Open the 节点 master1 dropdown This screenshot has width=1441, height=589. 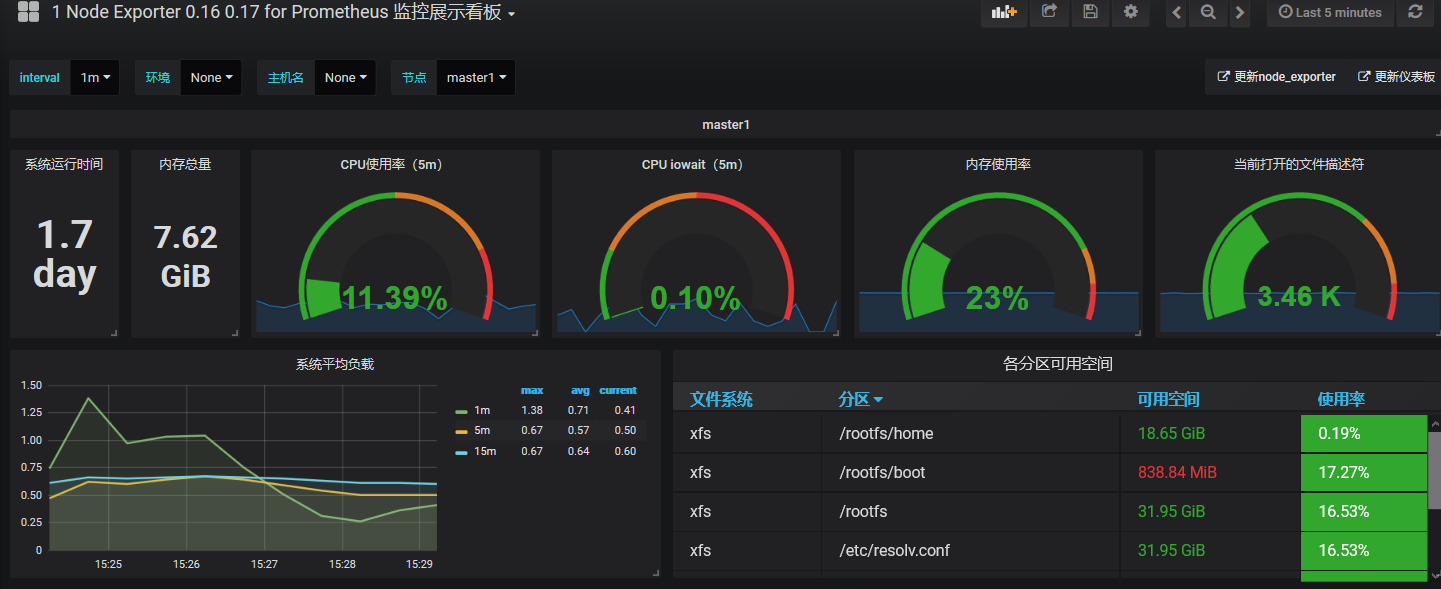tap(476, 77)
